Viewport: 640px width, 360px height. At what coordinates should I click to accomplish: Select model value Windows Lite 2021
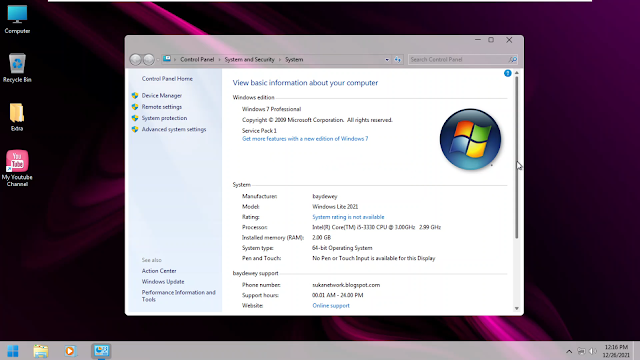coord(335,207)
